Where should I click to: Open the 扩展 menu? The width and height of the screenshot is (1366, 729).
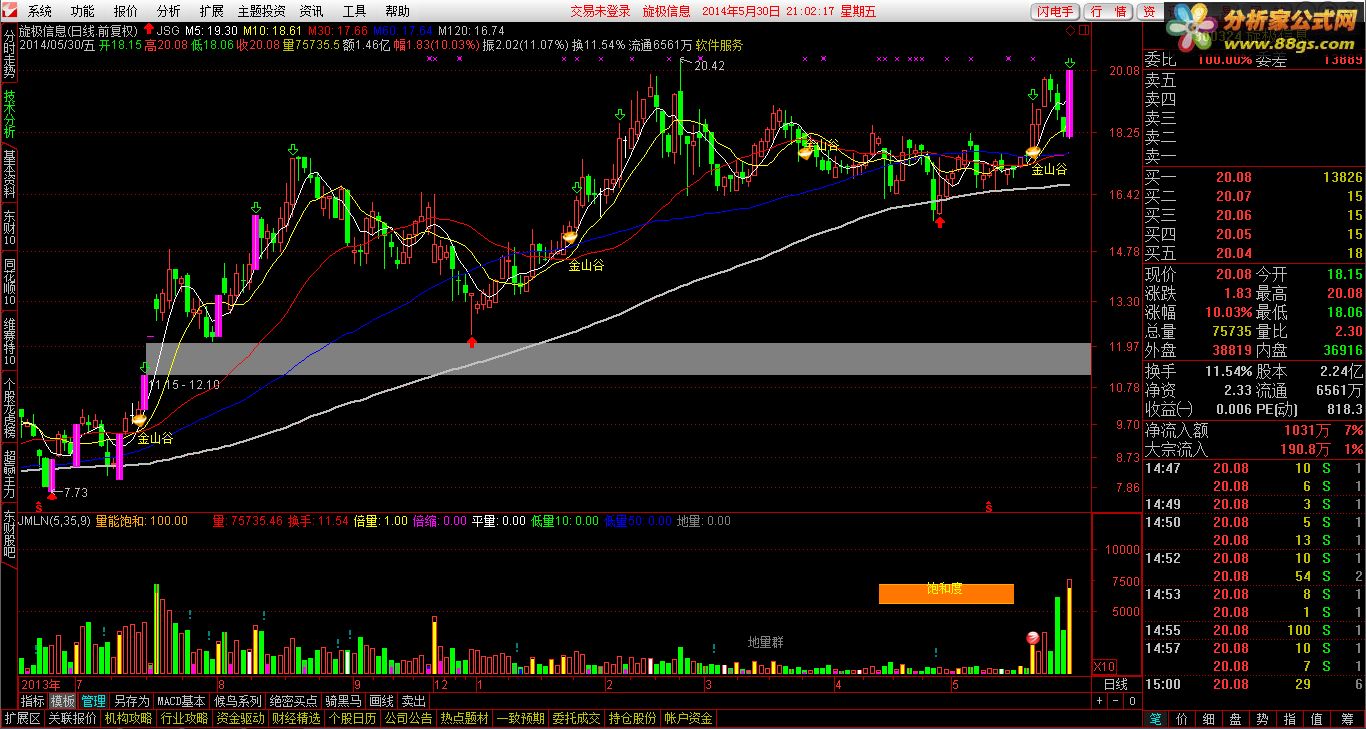click(212, 11)
